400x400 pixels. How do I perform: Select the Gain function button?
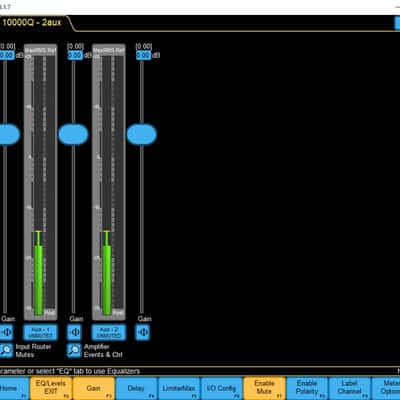[x=94, y=388]
